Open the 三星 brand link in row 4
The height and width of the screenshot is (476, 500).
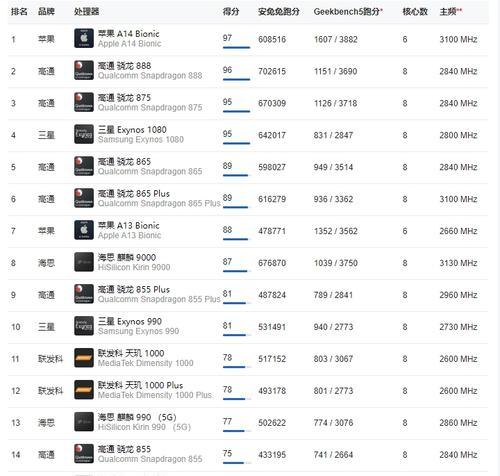[46, 135]
